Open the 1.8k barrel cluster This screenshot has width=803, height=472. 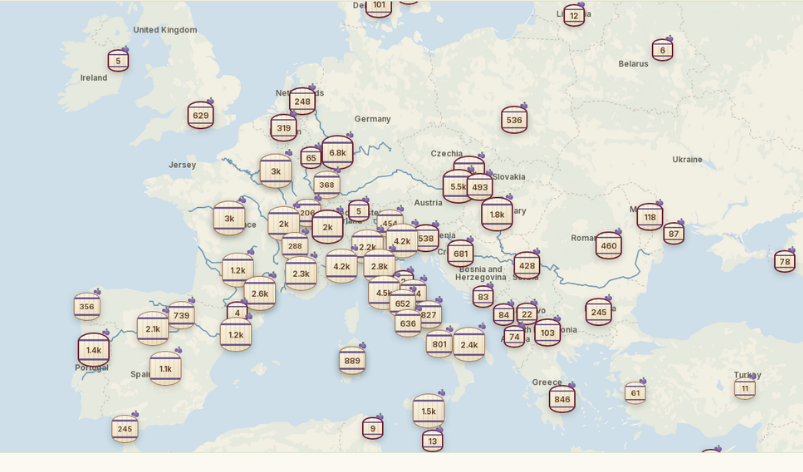tap(497, 214)
